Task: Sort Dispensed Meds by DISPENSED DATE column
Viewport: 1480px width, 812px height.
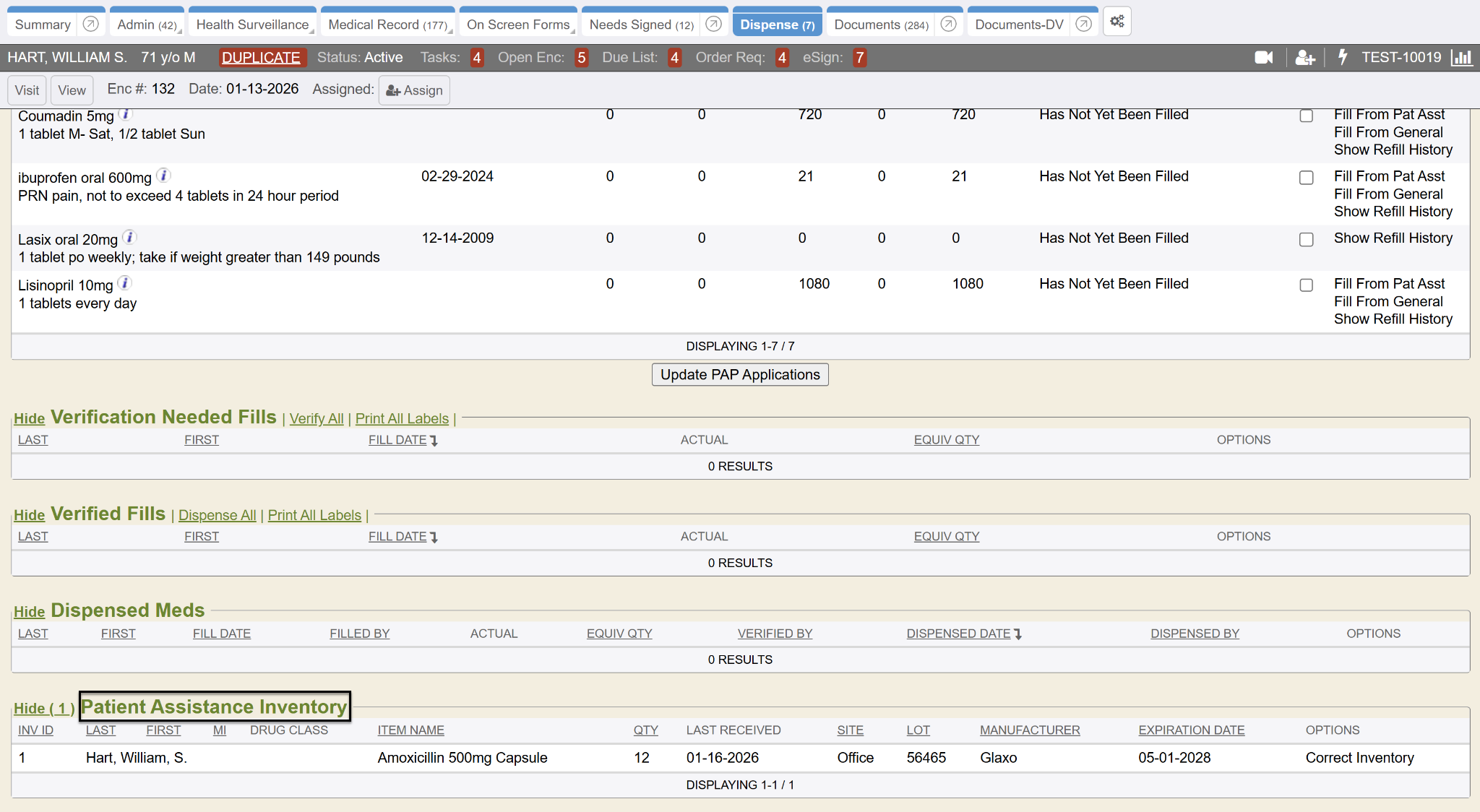Action: click(958, 634)
